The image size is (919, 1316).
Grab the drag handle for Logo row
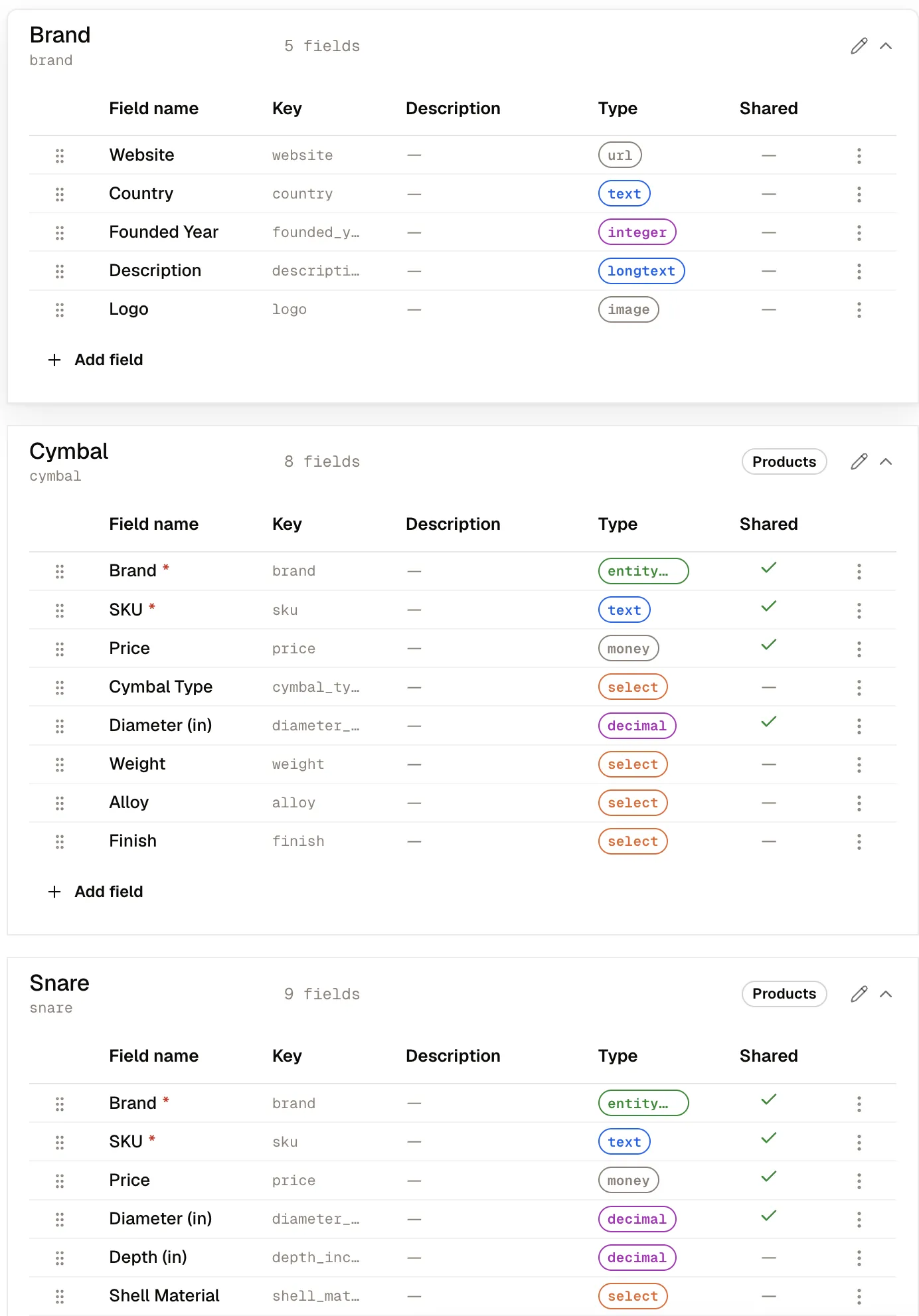pos(60,309)
